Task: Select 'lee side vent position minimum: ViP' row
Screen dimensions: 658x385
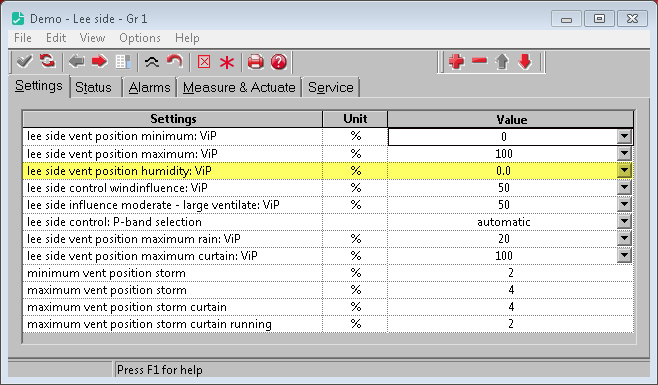Action: 328,136
